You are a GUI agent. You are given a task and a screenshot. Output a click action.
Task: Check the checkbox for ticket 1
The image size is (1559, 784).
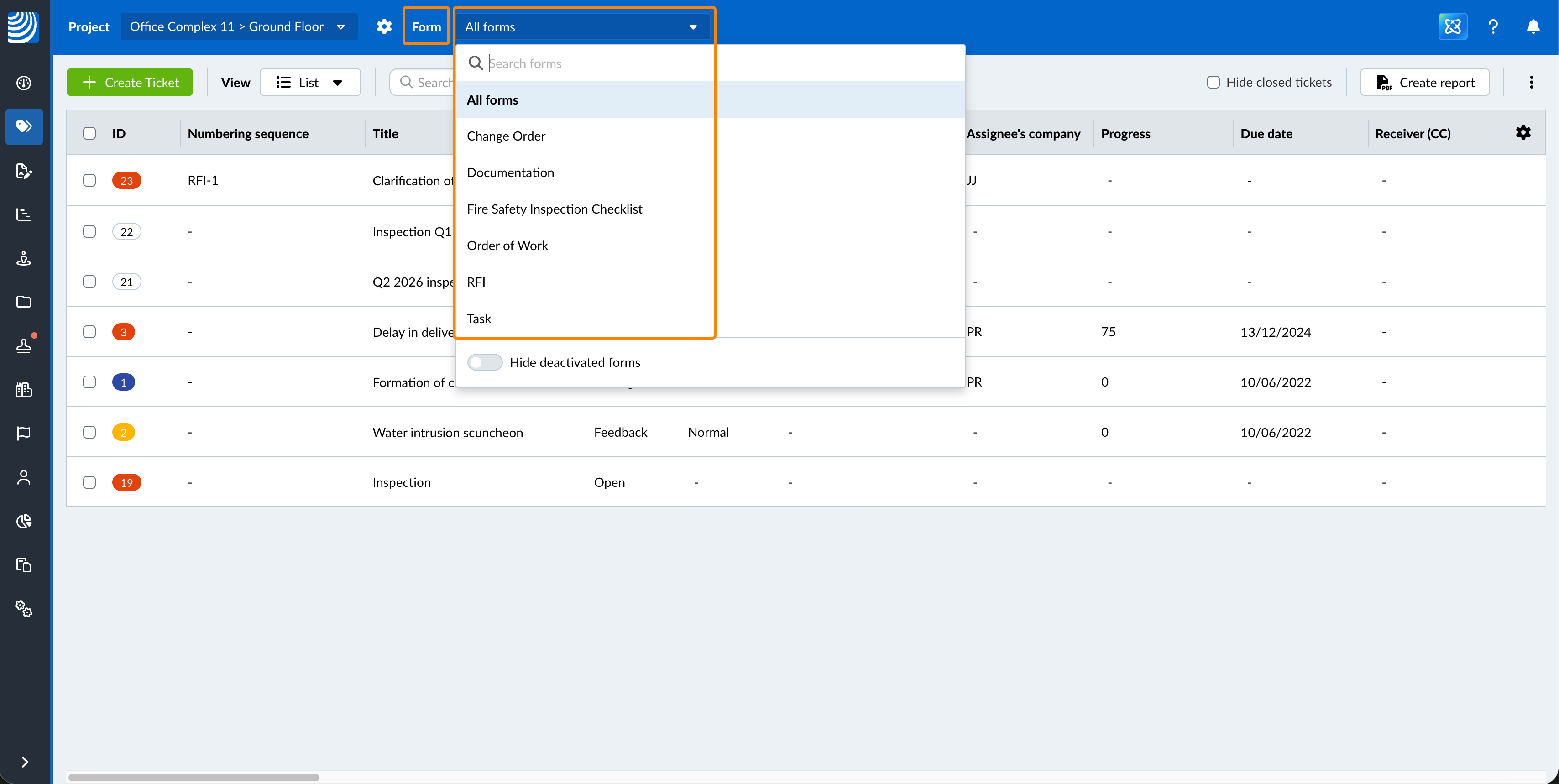(89, 382)
